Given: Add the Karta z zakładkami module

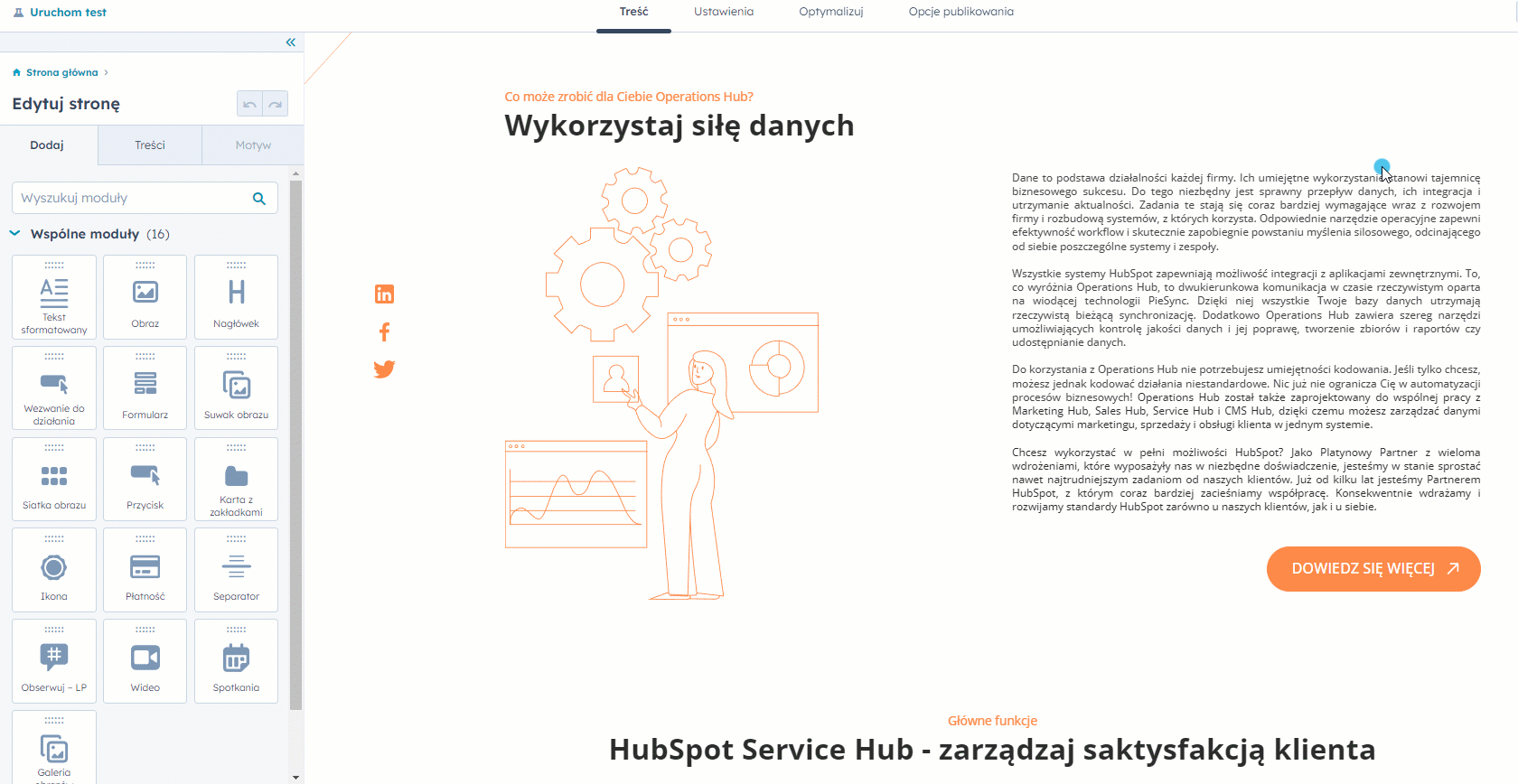Looking at the screenshot, I should coord(237,480).
